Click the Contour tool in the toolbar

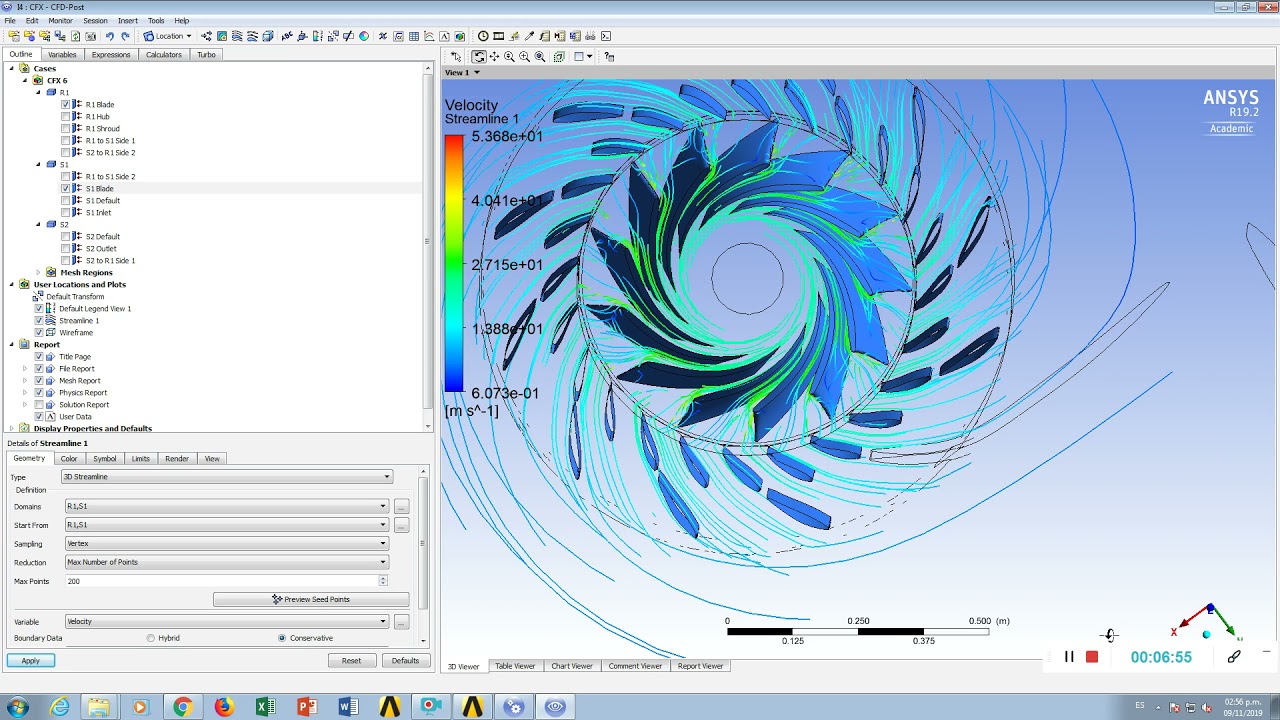point(222,36)
